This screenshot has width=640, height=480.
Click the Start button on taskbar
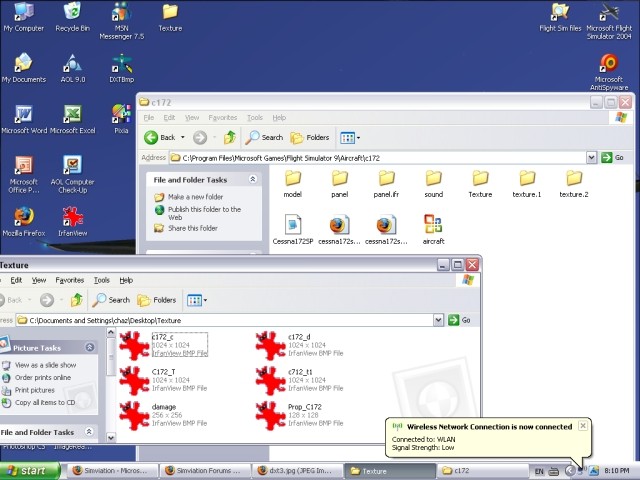point(29,471)
